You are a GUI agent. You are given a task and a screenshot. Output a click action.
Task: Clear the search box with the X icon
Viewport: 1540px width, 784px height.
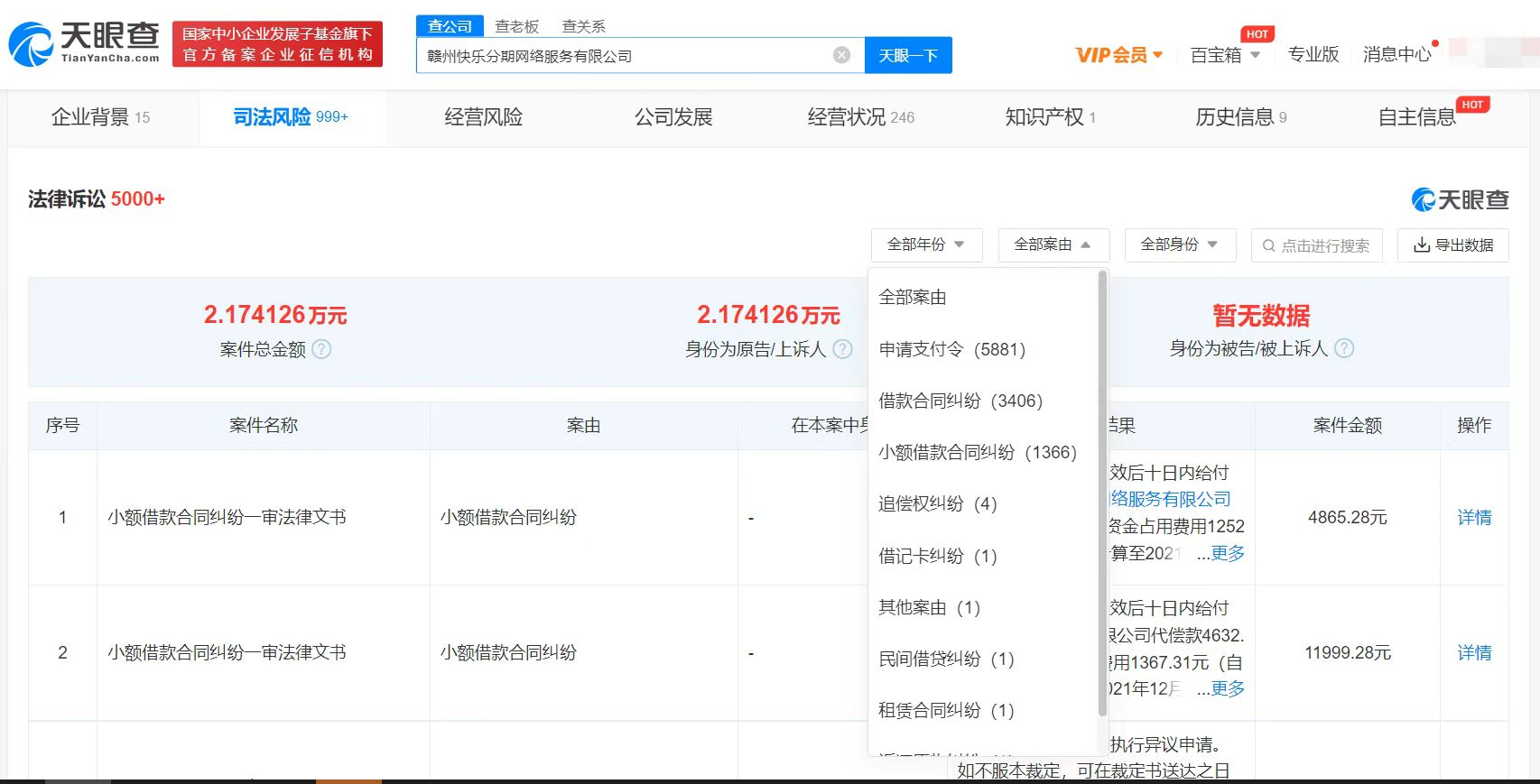pos(841,55)
